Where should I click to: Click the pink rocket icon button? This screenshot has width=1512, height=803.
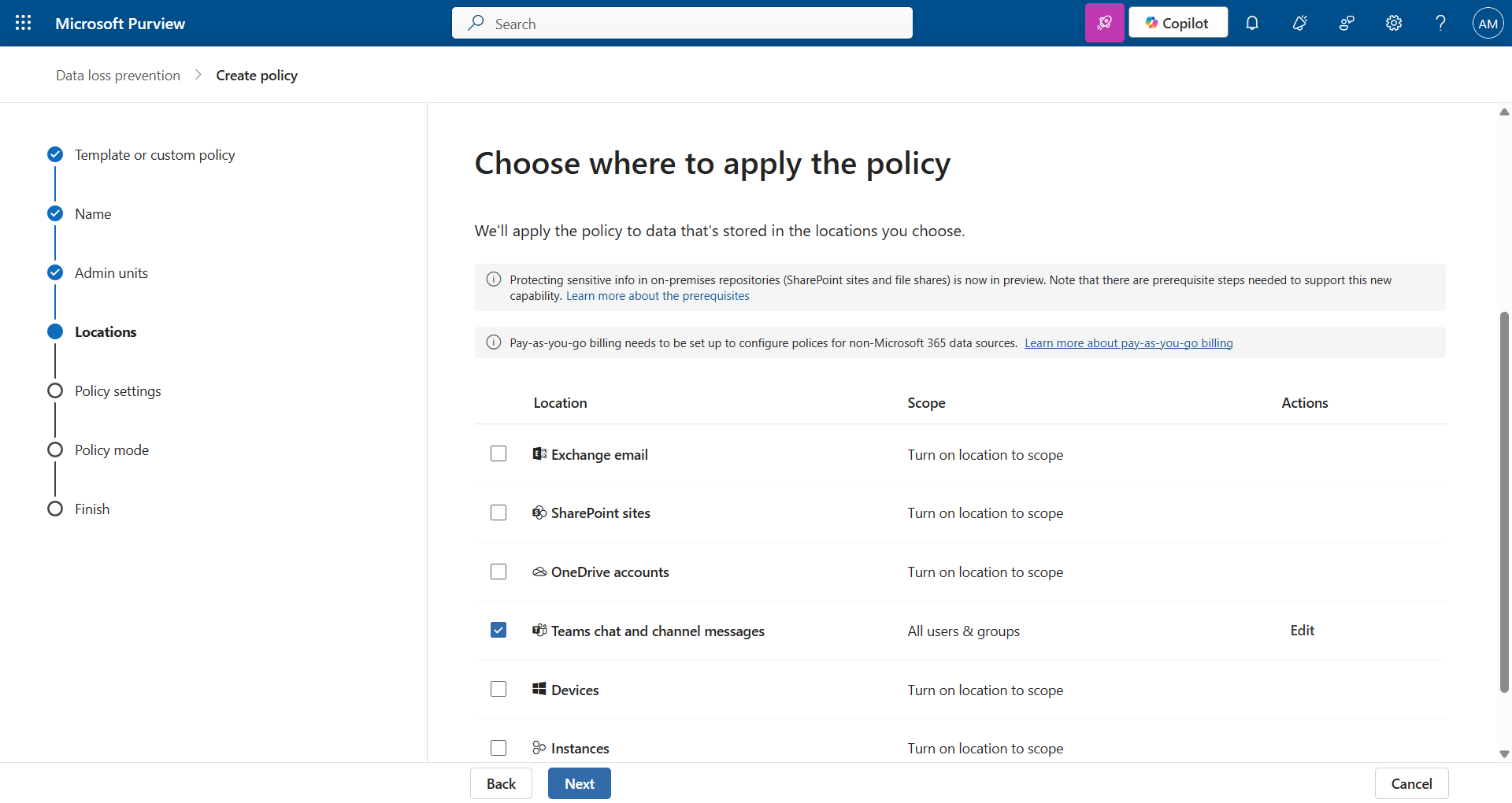click(1104, 23)
